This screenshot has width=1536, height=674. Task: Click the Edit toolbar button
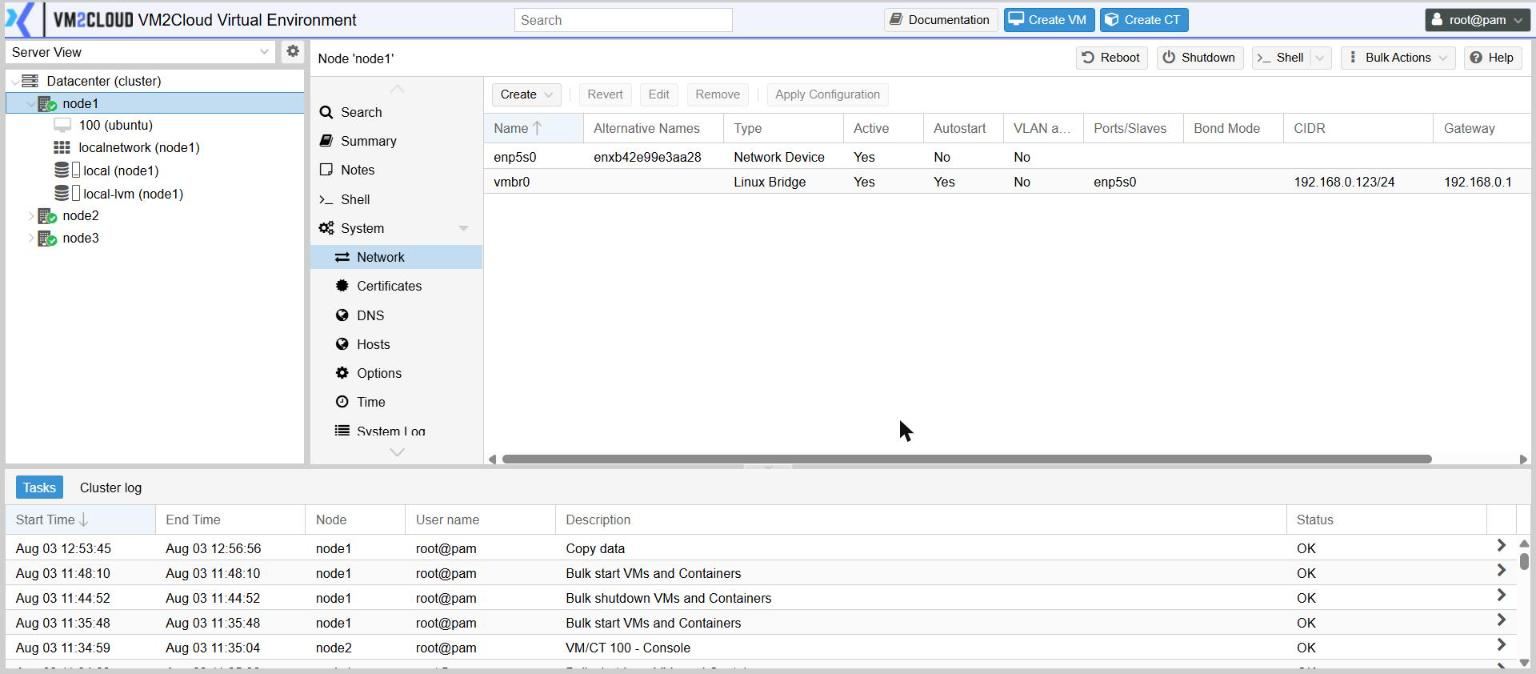(x=658, y=94)
